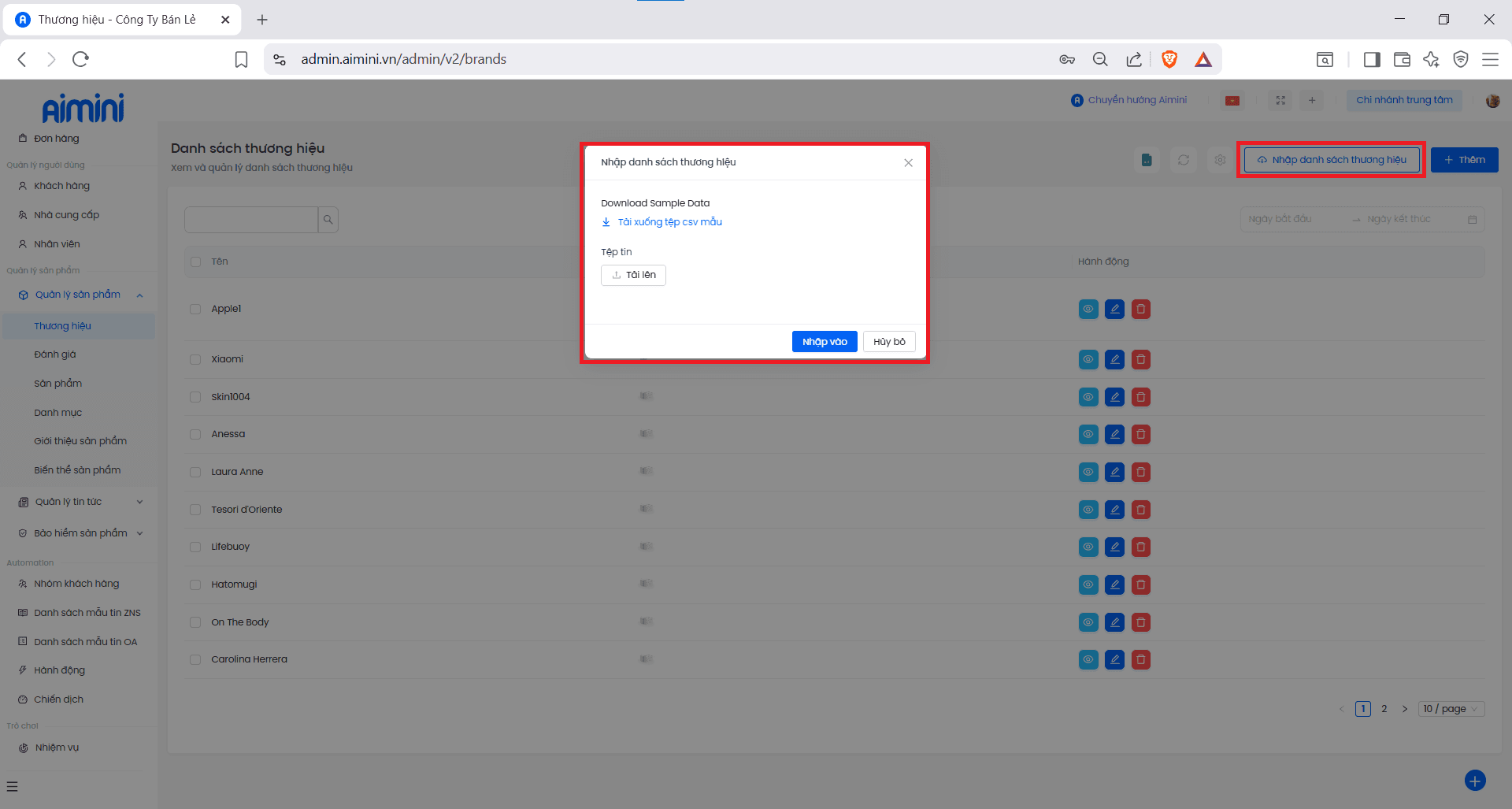Click the export file icon
Screen dimensions: 1512x809
[1147, 161]
